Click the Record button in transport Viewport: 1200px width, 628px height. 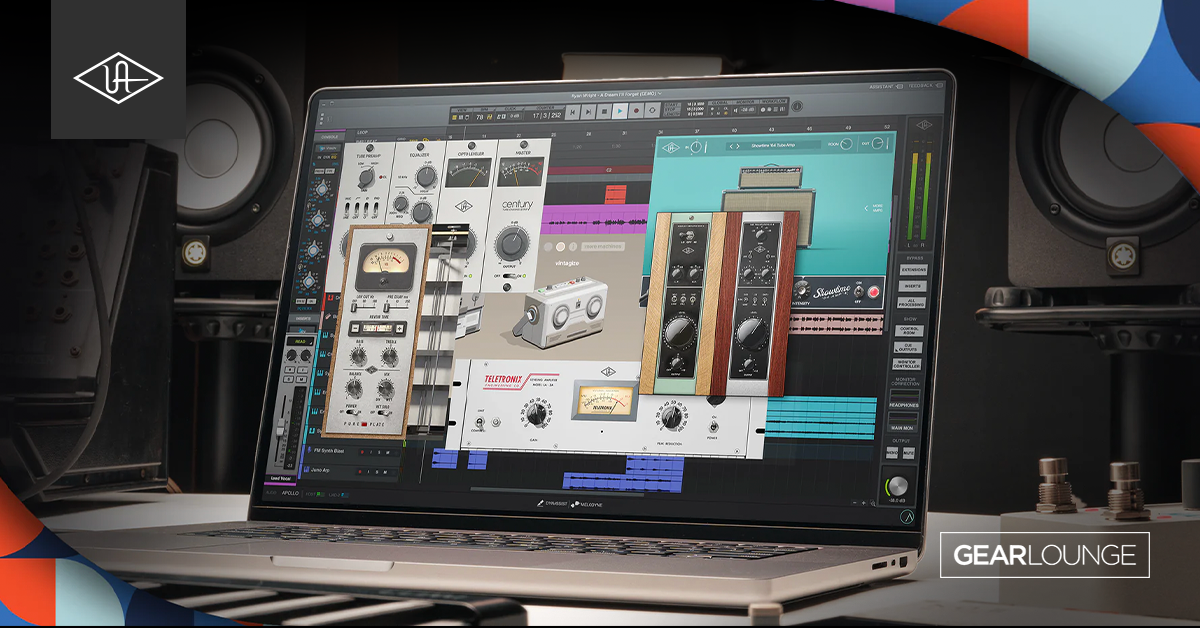coord(636,111)
